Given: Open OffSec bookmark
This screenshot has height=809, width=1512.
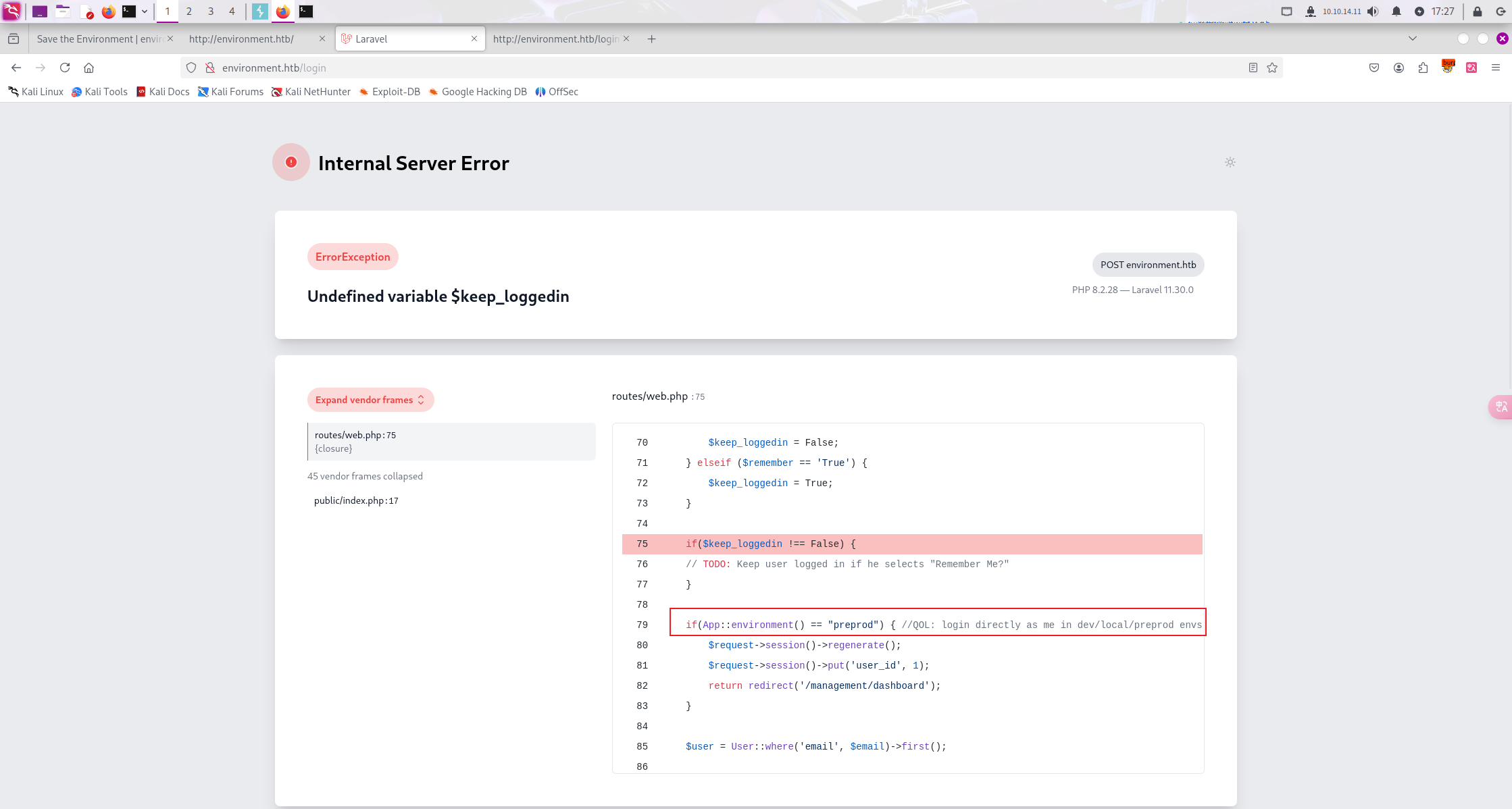Looking at the screenshot, I should click(557, 92).
